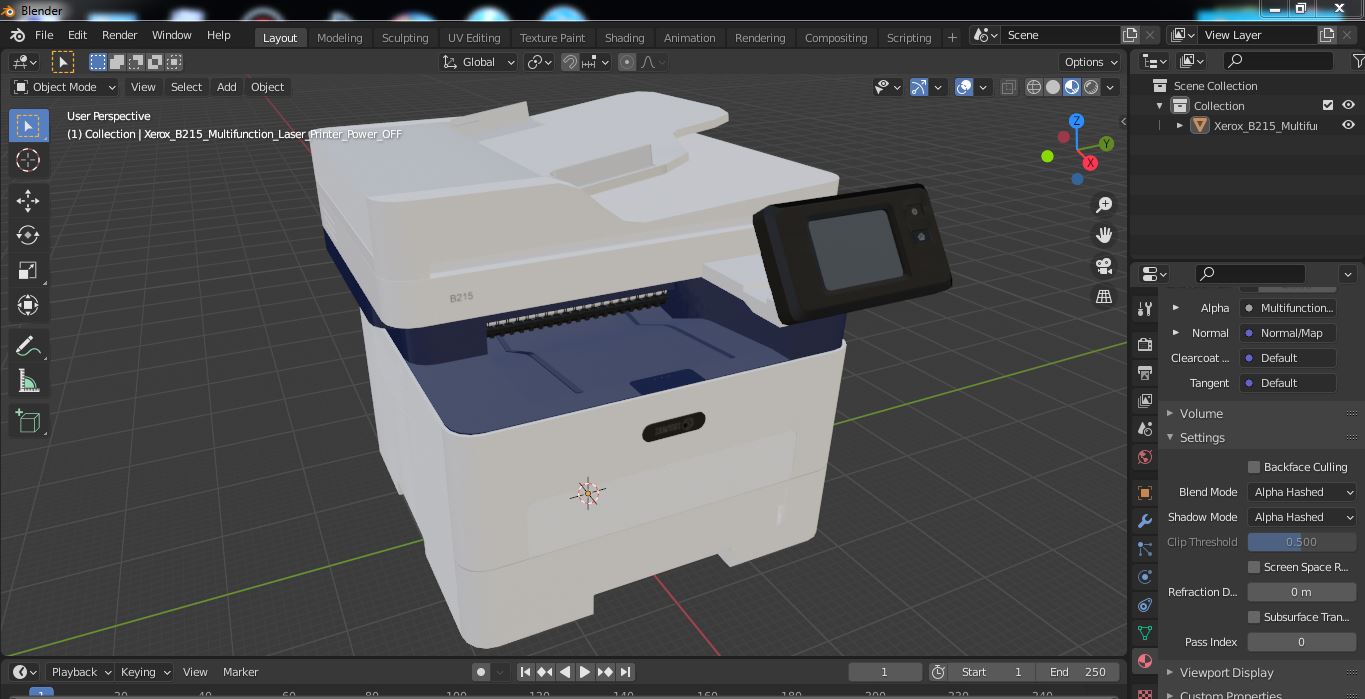Enable Screen Space Refraction checkbox
This screenshot has height=699, width=1365.
[x=1254, y=567]
